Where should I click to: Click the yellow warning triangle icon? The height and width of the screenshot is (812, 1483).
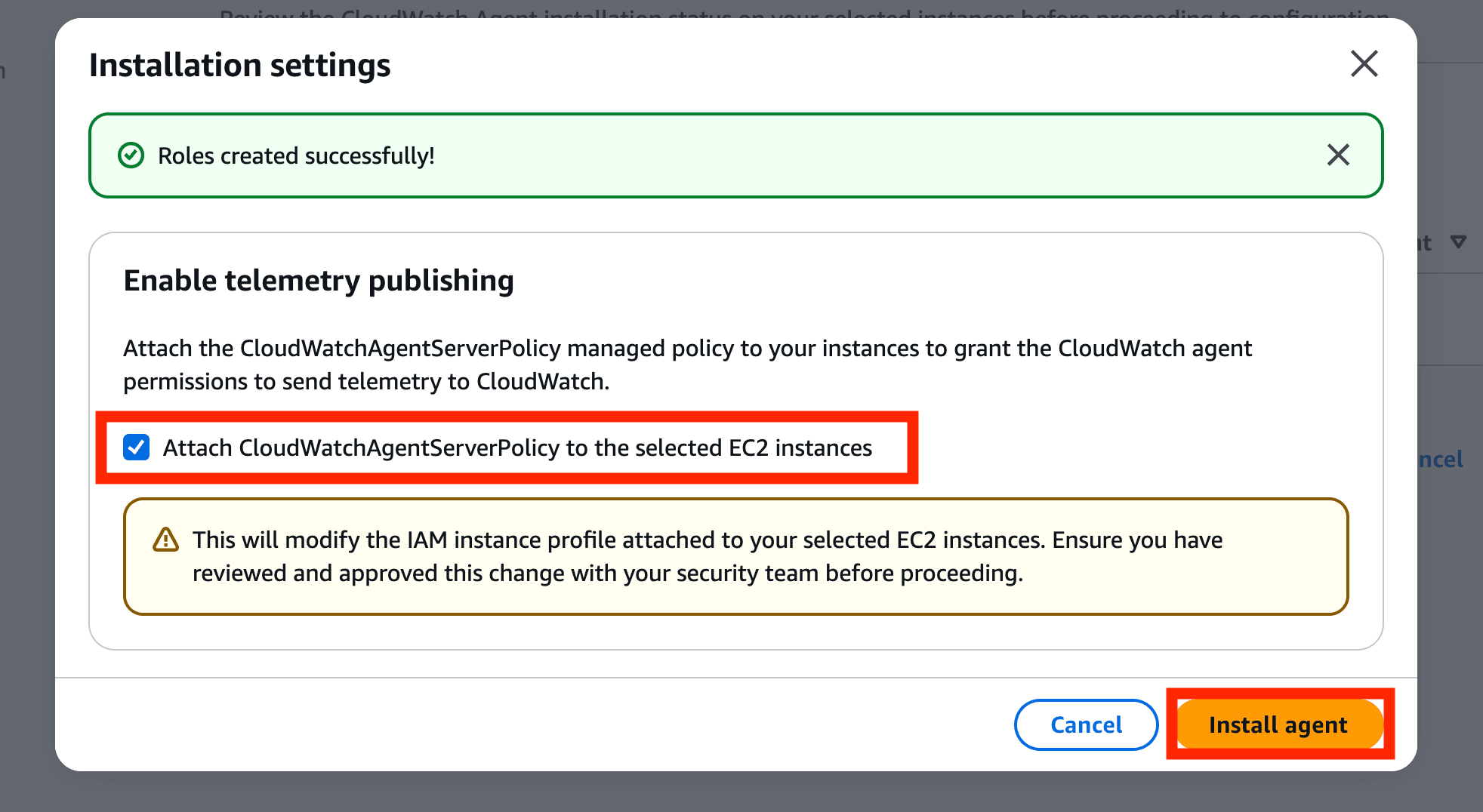tap(165, 540)
